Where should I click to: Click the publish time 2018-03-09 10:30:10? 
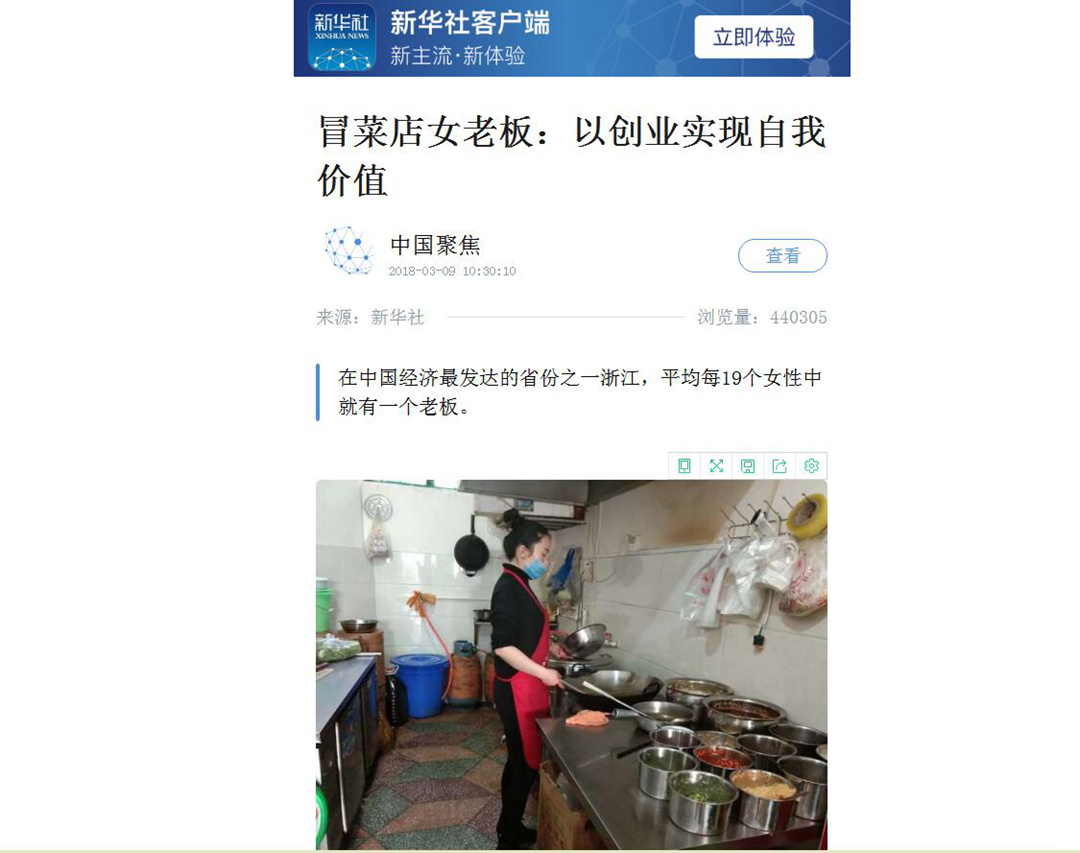click(x=452, y=271)
